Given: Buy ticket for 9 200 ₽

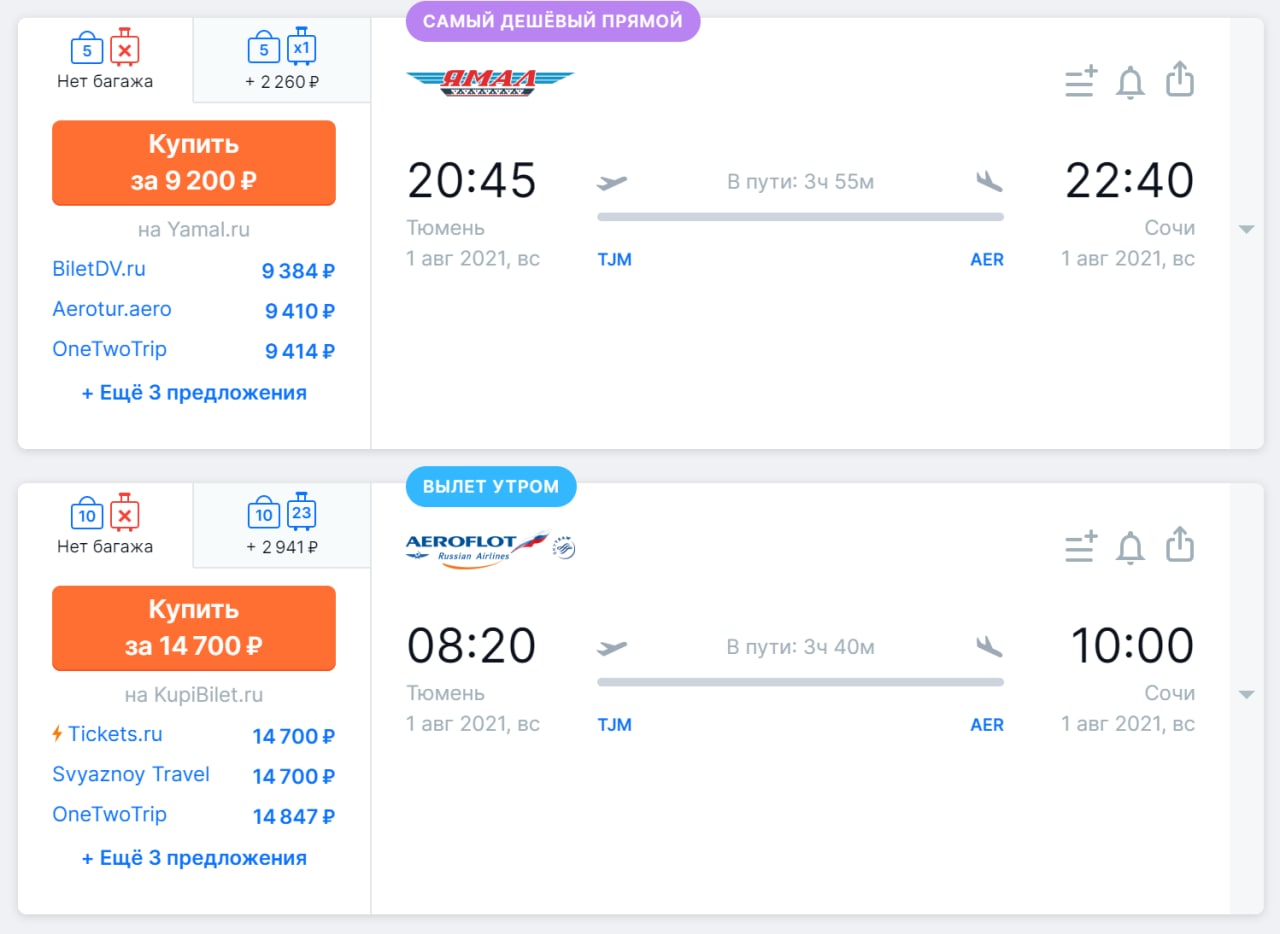Looking at the screenshot, I should (x=194, y=163).
